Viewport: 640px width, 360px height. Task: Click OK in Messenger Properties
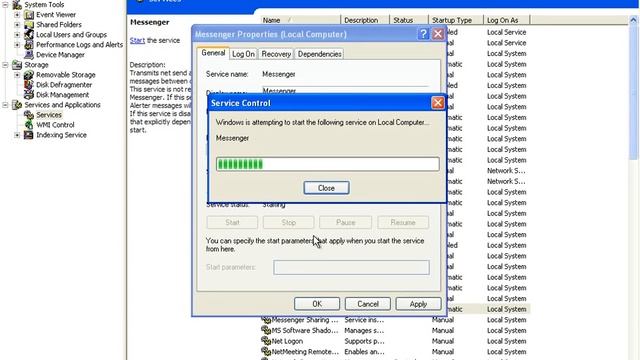click(317, 304)
